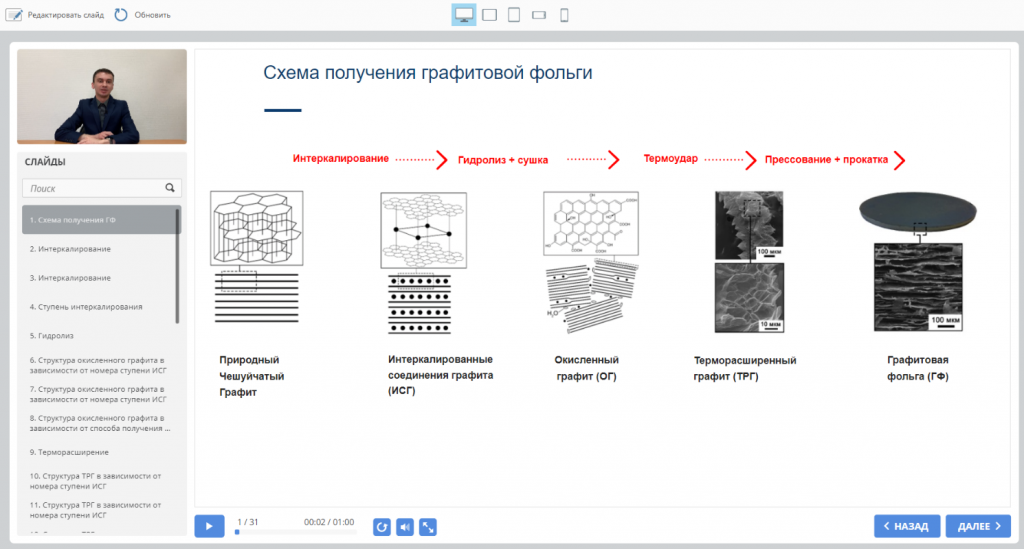Click the refresh circular arrow icon
The height and width of the screenshot is (549, 1024).
121,14
